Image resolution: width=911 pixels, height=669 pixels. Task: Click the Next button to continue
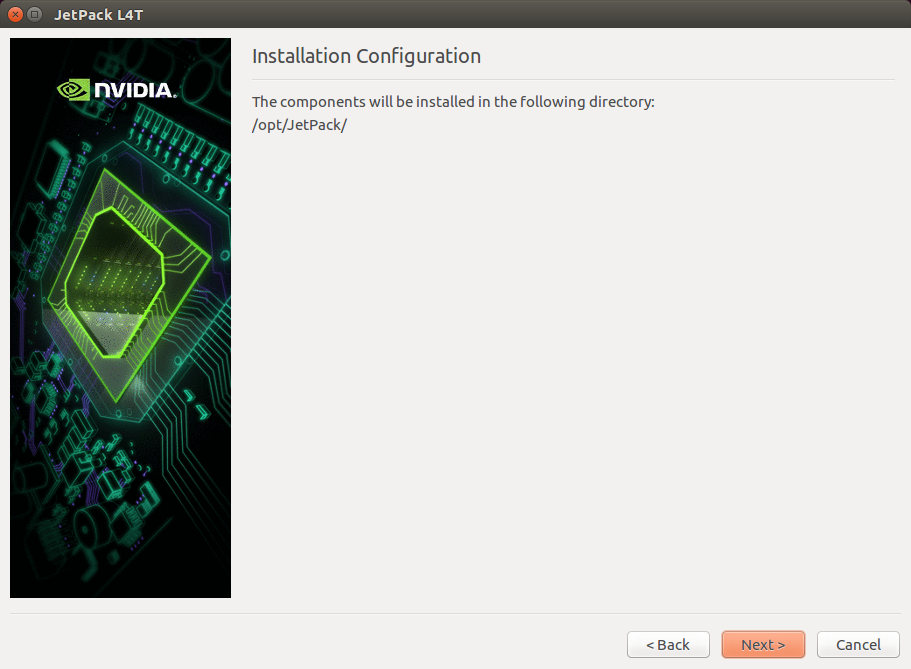tap(763, 645)
